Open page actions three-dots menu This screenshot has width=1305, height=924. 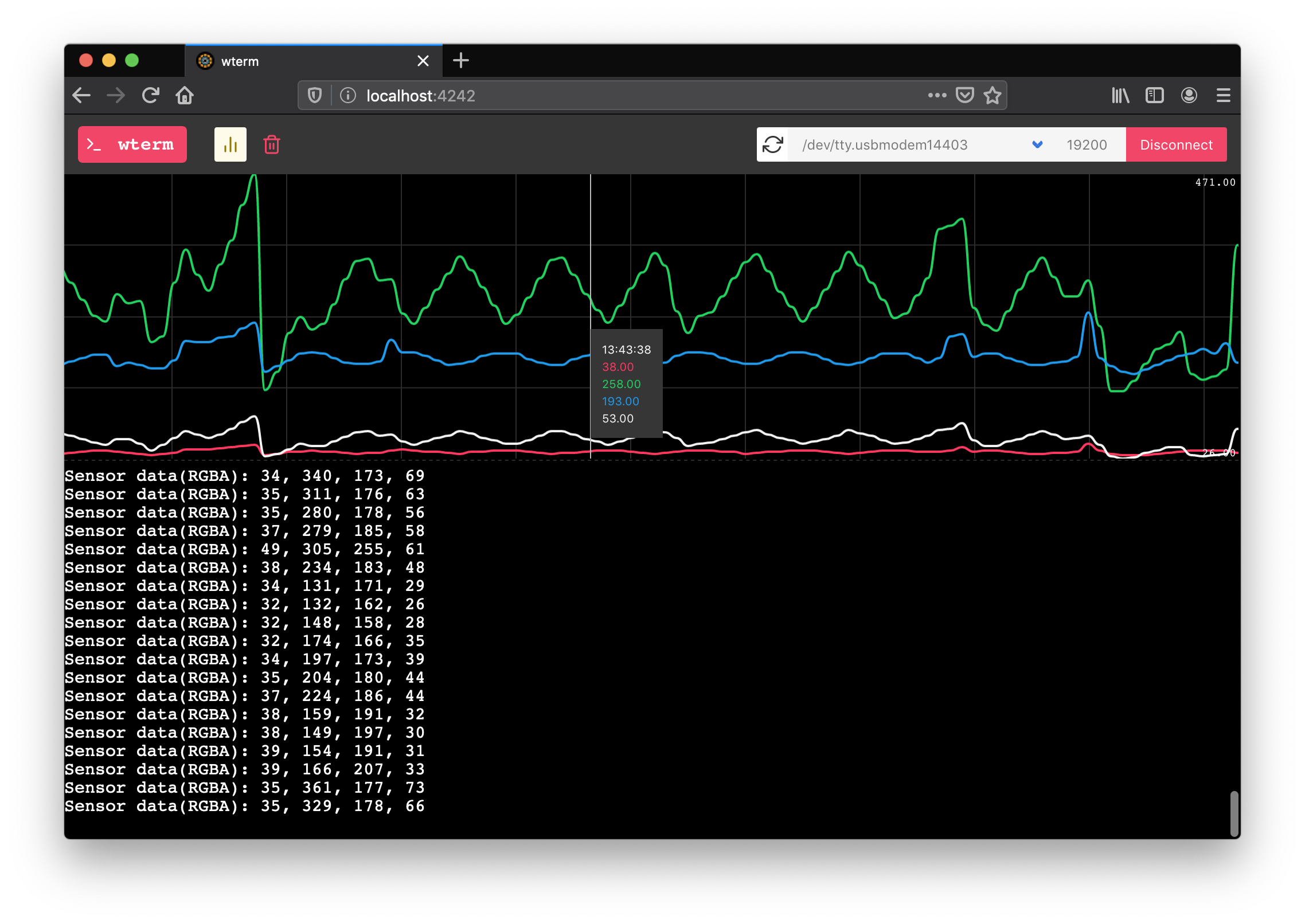[x=937, y=95]
